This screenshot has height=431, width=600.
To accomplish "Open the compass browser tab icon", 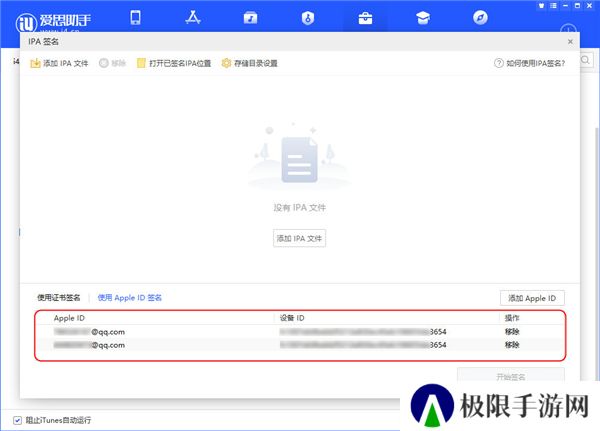I will point(480,18).
